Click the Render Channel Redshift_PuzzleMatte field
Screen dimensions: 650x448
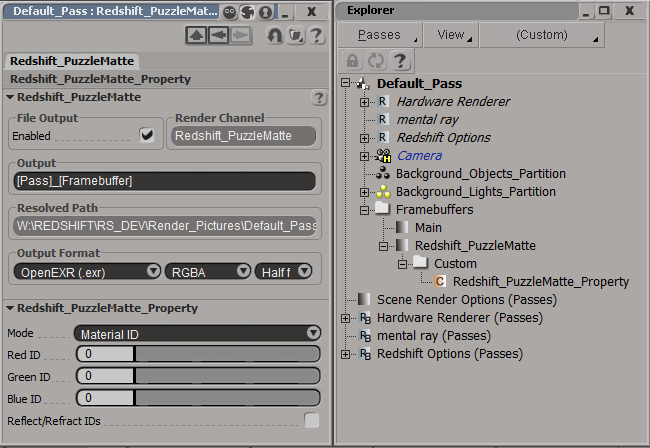pos(243,136)
